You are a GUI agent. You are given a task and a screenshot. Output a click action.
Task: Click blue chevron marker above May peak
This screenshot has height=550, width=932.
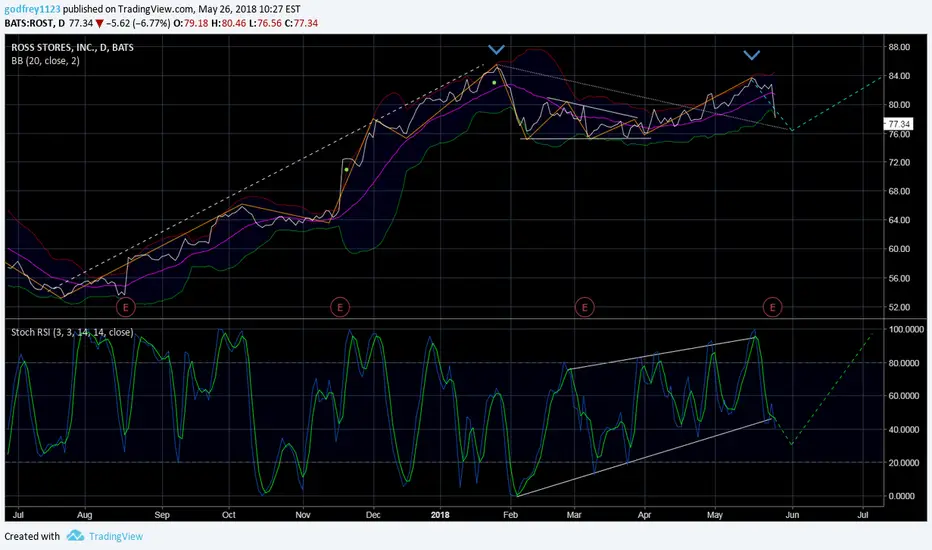[752, 55]
